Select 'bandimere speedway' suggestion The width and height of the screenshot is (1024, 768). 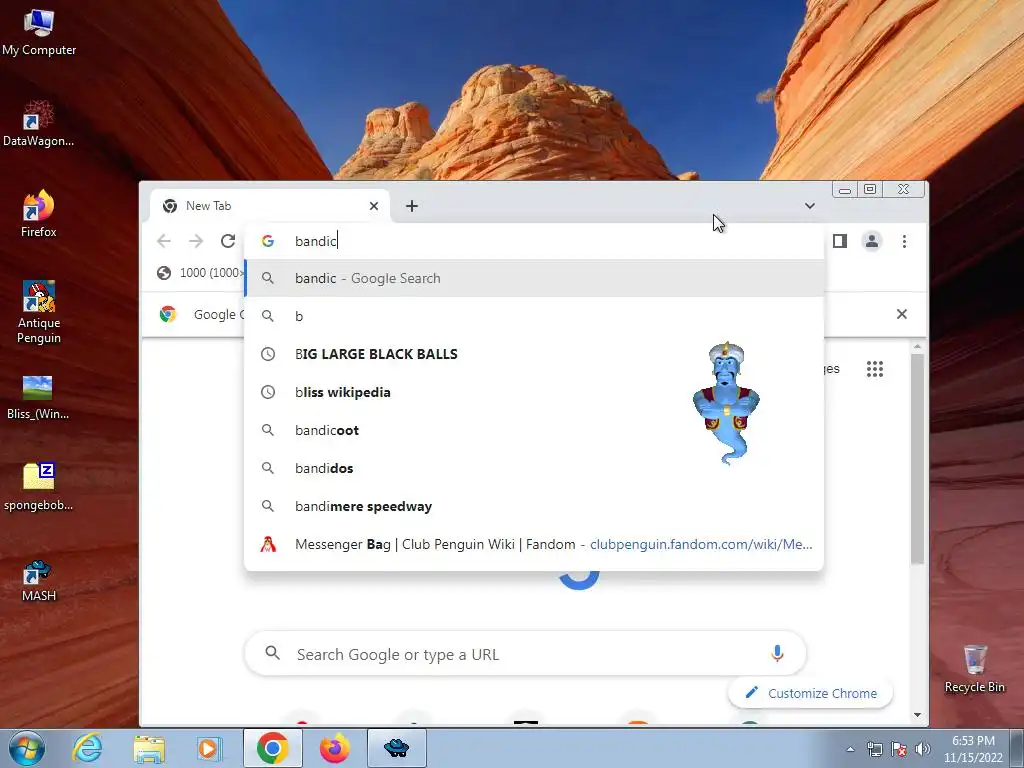[x=534, y=506]
